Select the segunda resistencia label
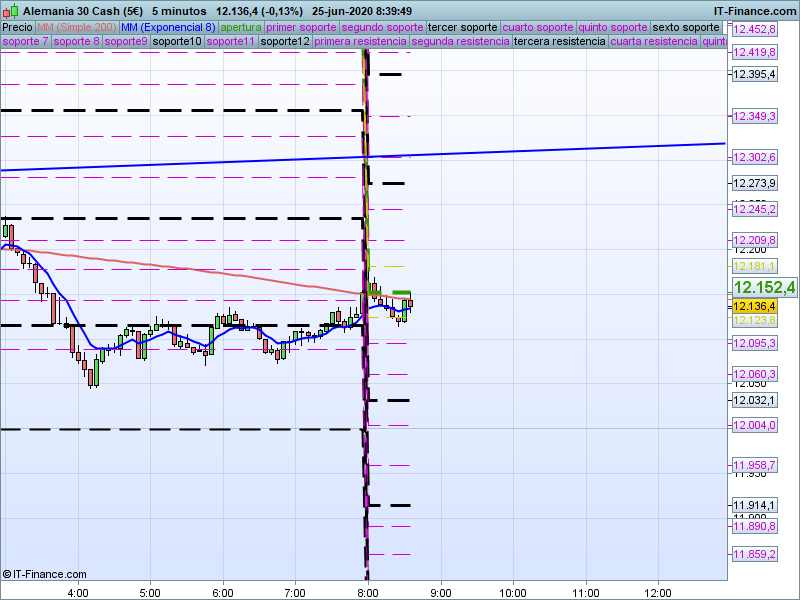Viewport: 800px width, 600px height. pyautogui.click(x=460, y=41)
